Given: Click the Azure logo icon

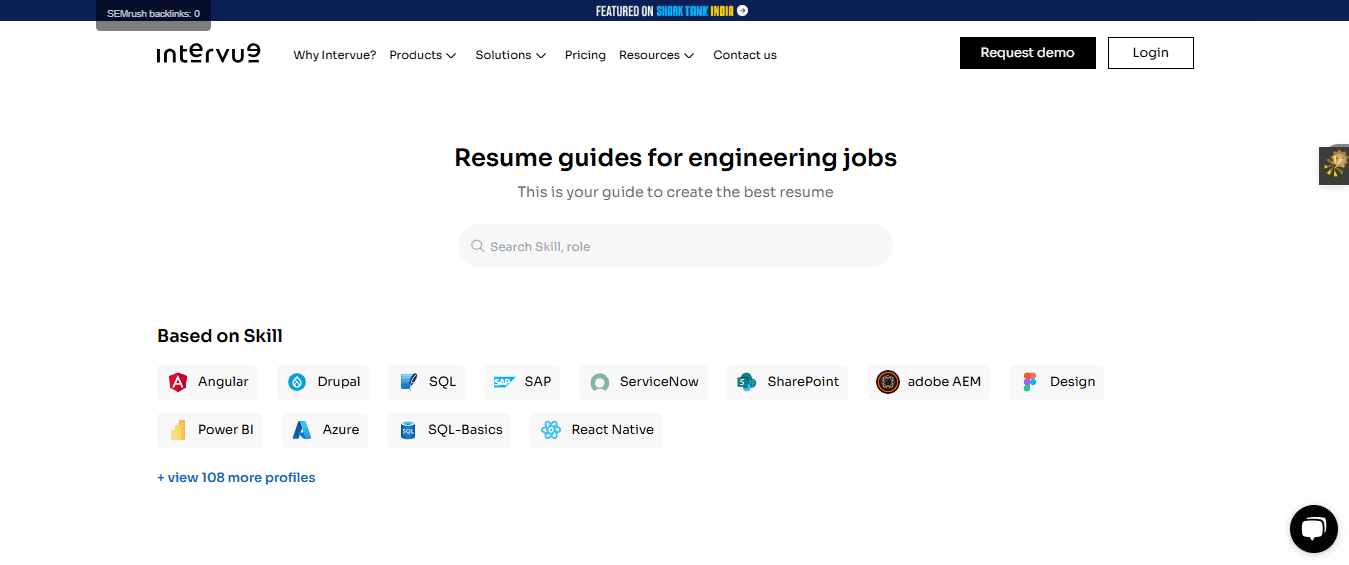Looking at the screenshot, I should click(x=302, y=430).
